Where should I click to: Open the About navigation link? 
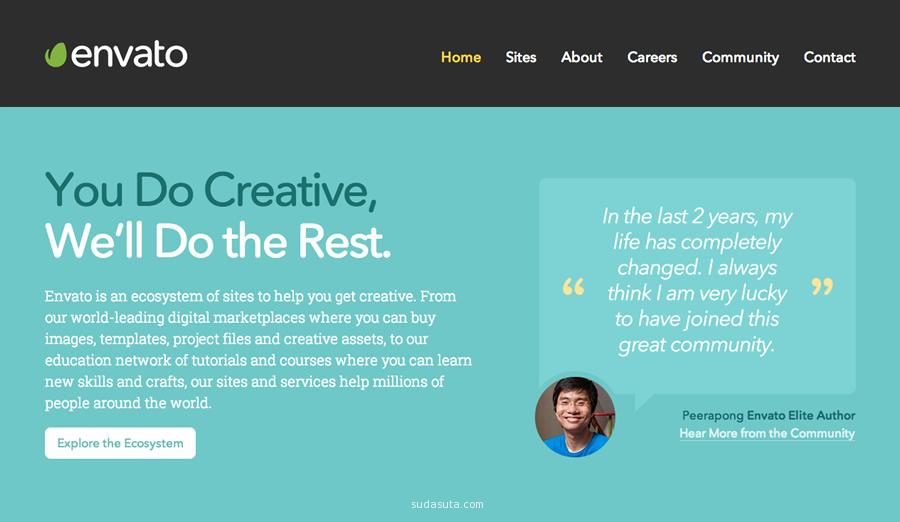pyautogui.click(x=581, y=57)
